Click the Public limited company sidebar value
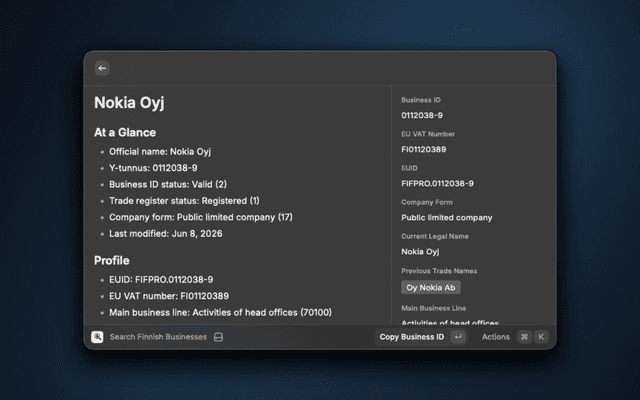Image resolution: width=640 pixels, height=400 pixels. pyautogui.click(x=447, y=218)
